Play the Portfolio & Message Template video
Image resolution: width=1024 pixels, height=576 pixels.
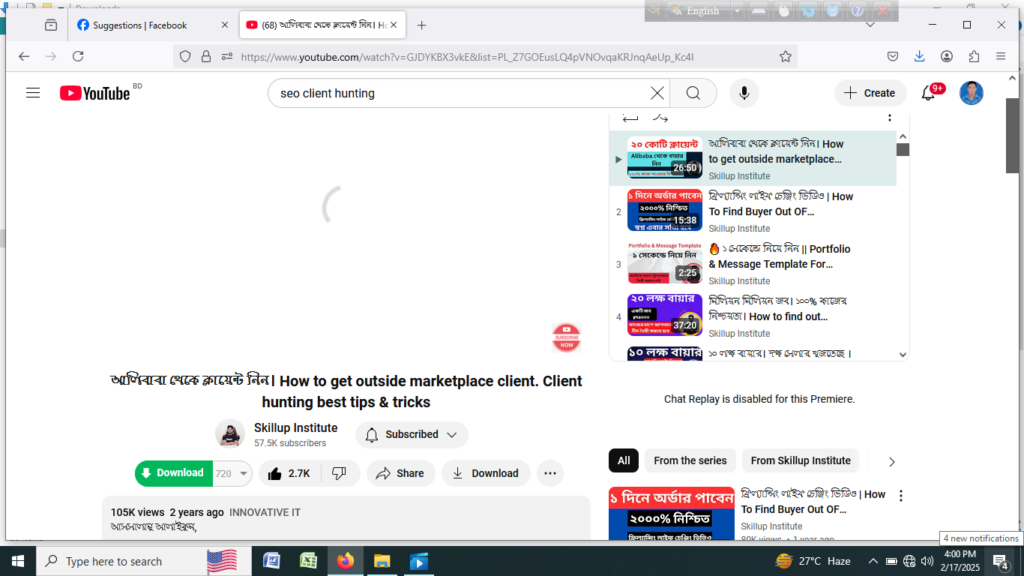pyautogui.click(x=664, y=264)
